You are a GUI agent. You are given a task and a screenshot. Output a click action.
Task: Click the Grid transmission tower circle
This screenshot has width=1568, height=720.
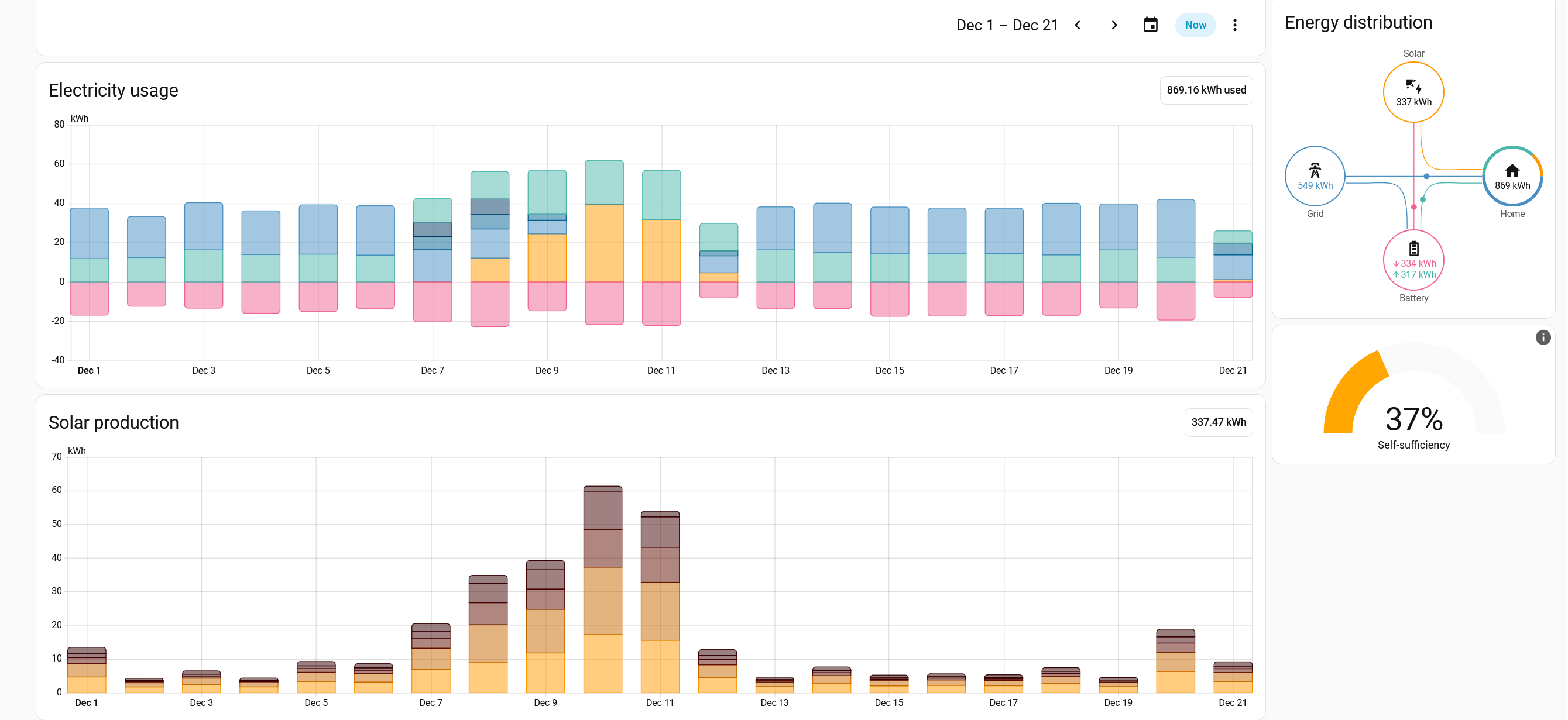(x=1314, y=175)
